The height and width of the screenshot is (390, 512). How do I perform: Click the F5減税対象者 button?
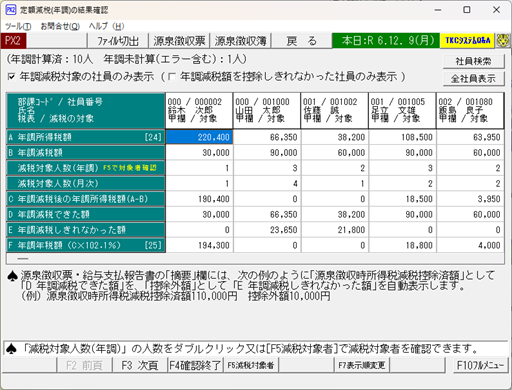(x=251, y=365)
